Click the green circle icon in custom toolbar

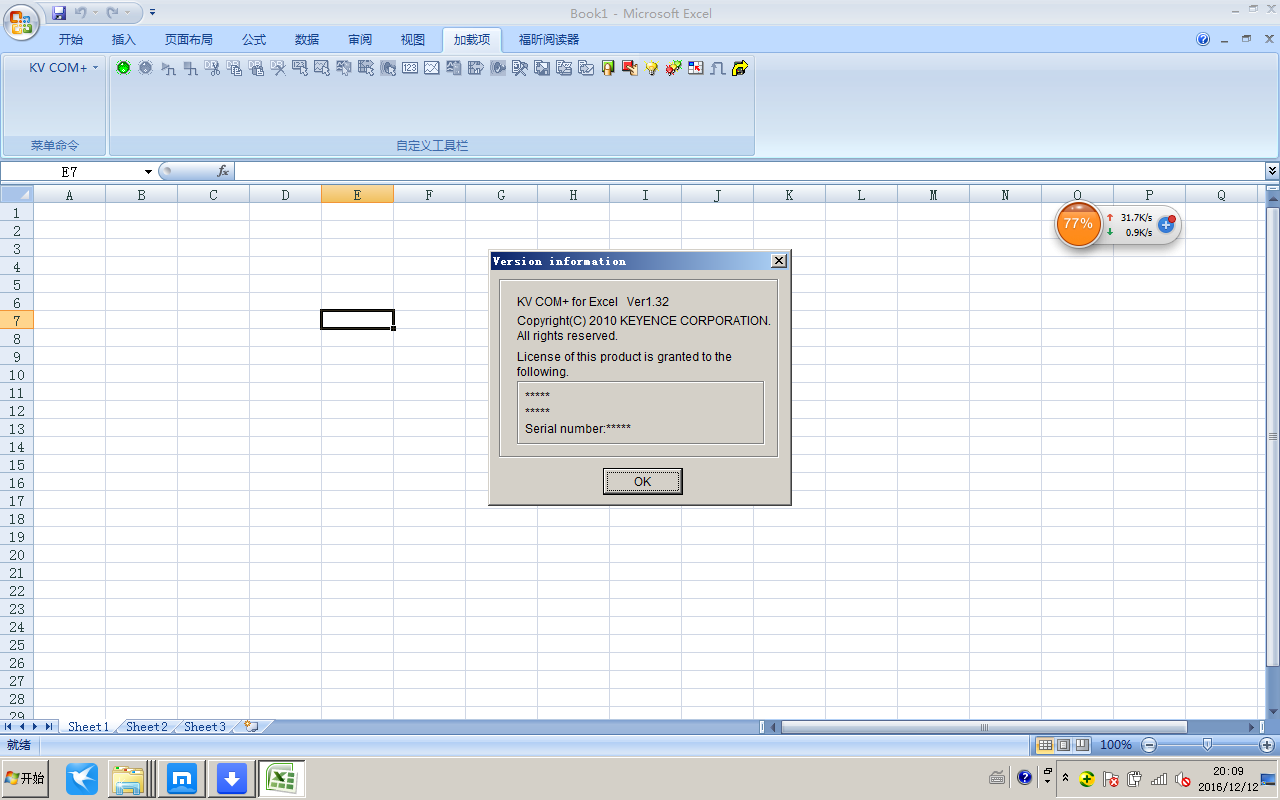point(123,68)
